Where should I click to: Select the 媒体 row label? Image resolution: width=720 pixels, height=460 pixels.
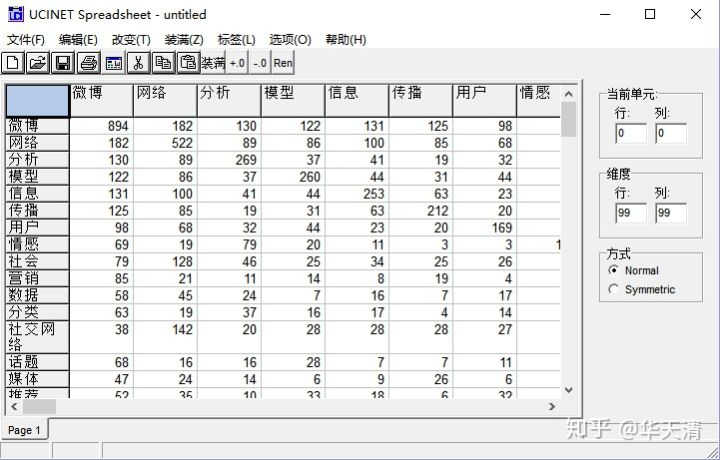38,379
